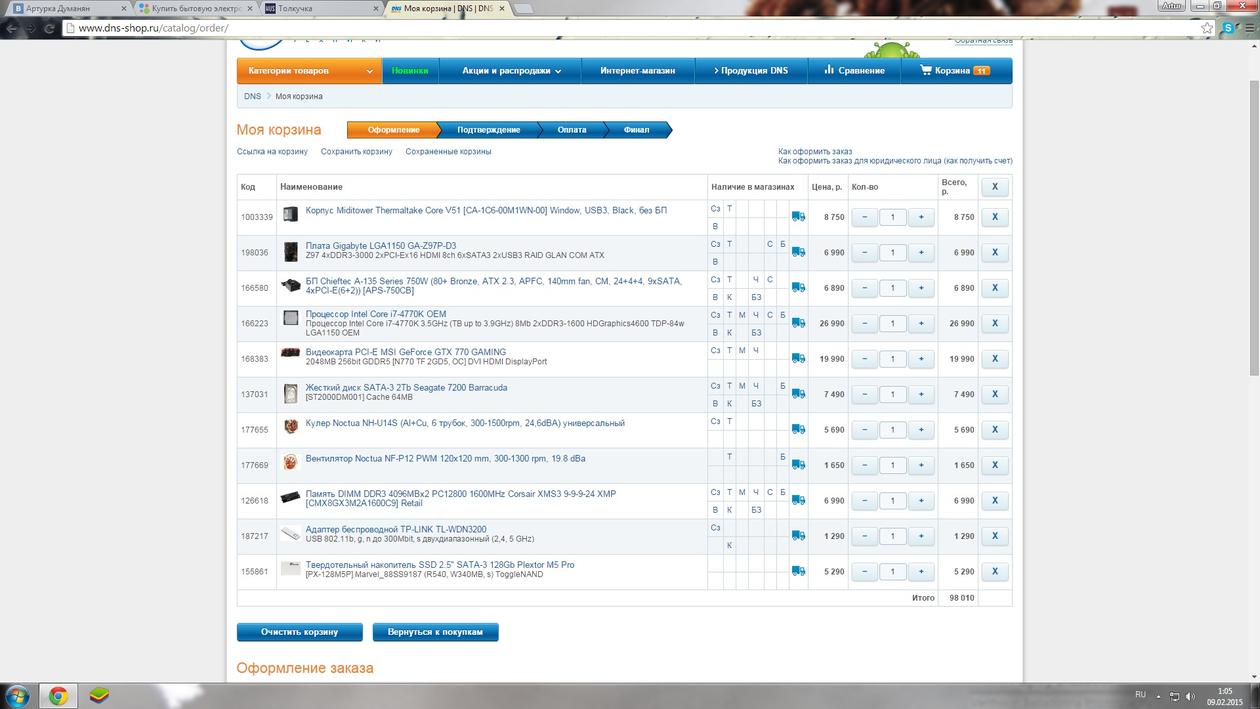The image size is (1260, 709).
Task: Increase quantity of Plextor M5 Pro SSD
Action: [921, 572]
